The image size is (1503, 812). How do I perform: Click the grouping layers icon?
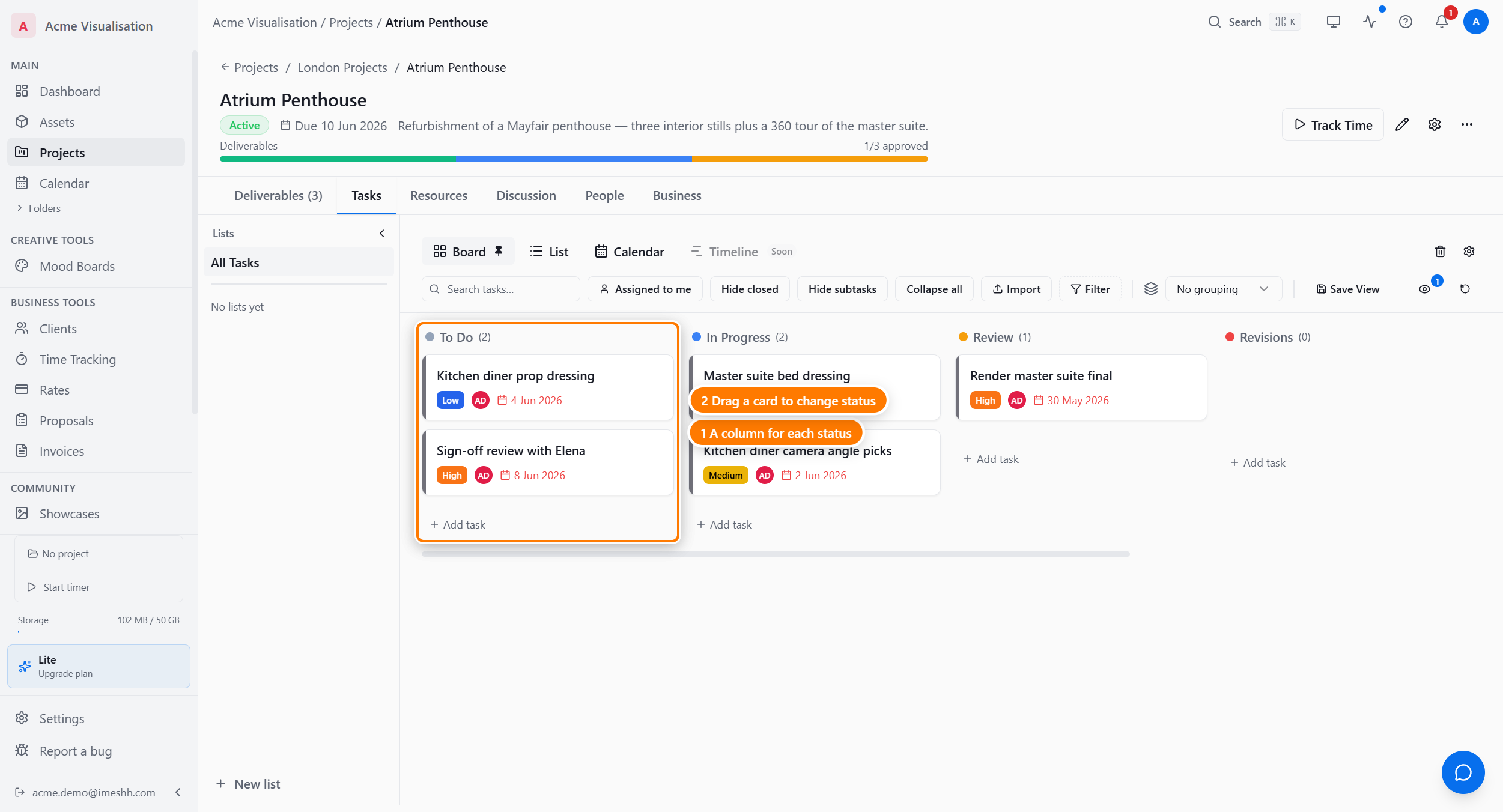click(x=1150, y=289)
